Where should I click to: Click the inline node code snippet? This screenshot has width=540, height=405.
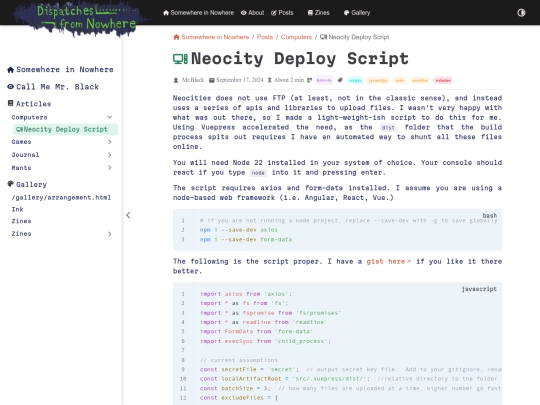258,173
